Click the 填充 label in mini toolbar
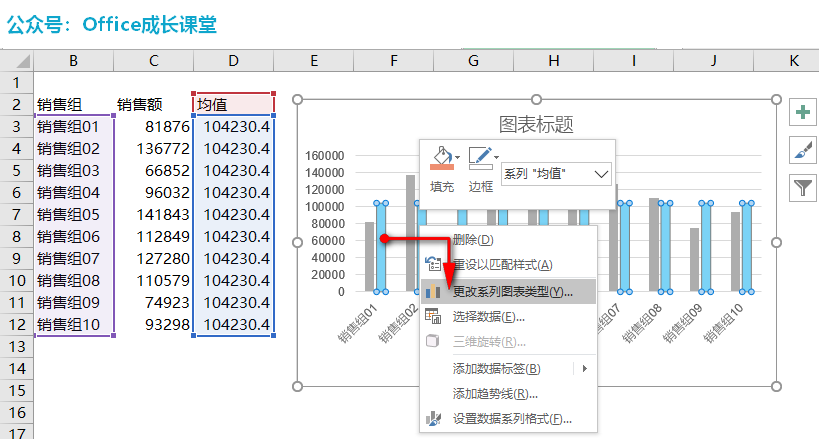The image size is (819, 439). (x=442, y=187)
